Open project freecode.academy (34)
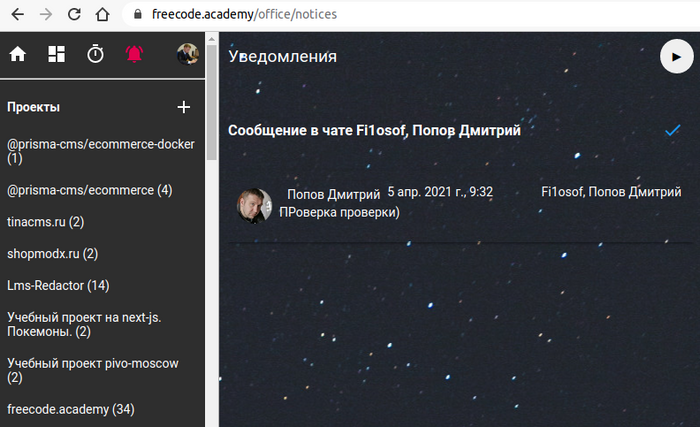The width and height of the screenshot is (700, 427). coord(71,409)
